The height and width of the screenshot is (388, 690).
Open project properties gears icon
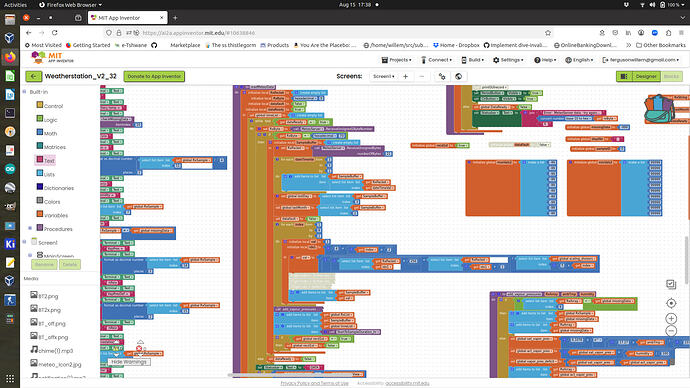[442, 76]
